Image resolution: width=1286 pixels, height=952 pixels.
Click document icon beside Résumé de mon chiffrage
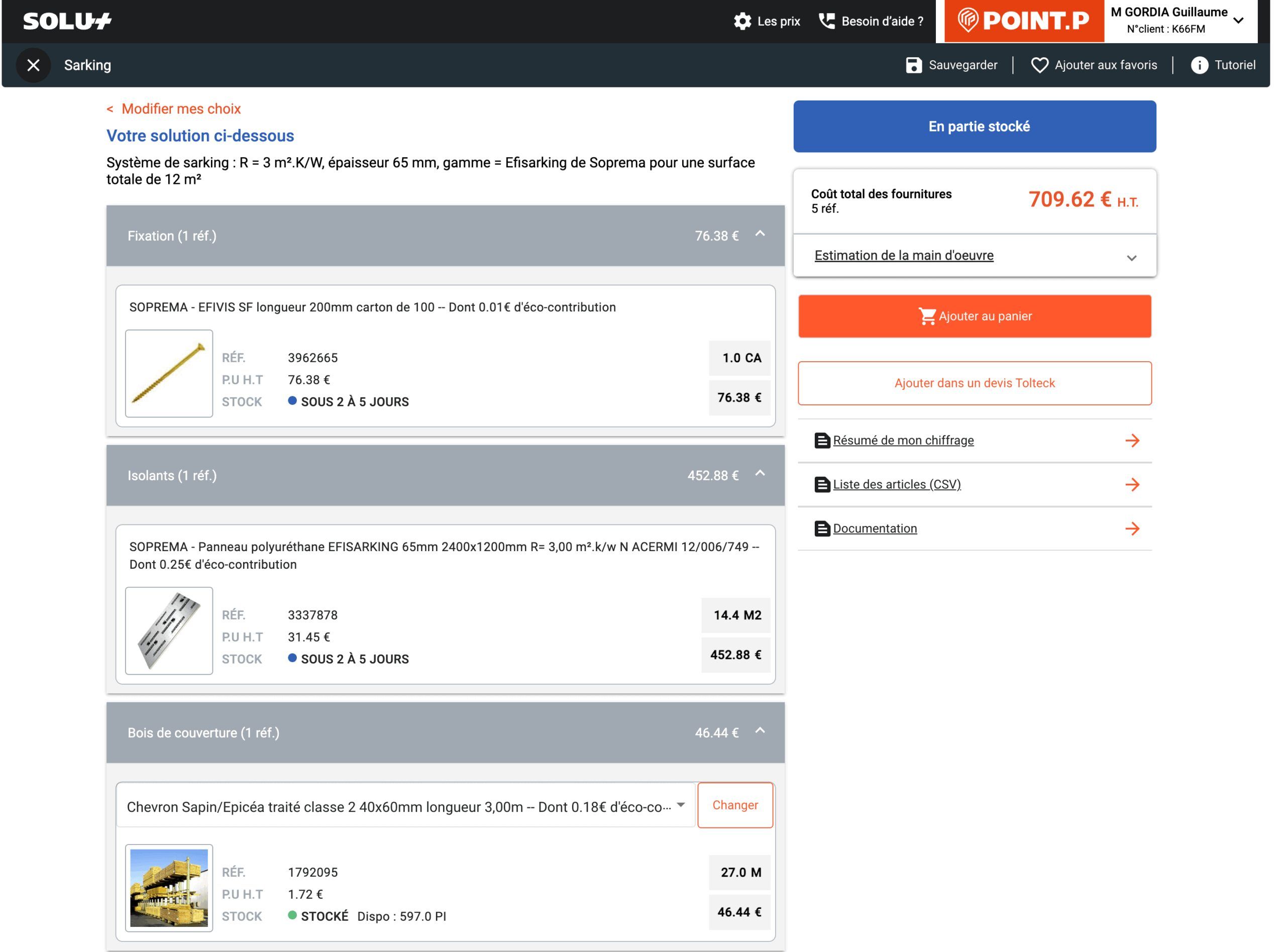click(822, 441)
